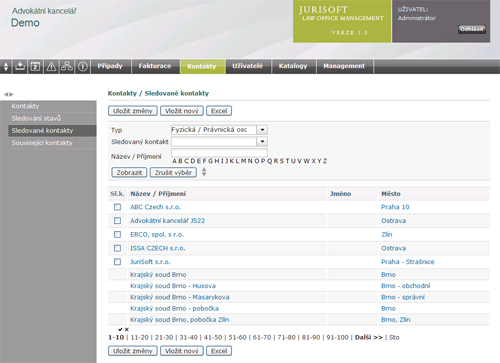Open the Fakturace tab
The image size is (500, 363).
pos(155,66)
